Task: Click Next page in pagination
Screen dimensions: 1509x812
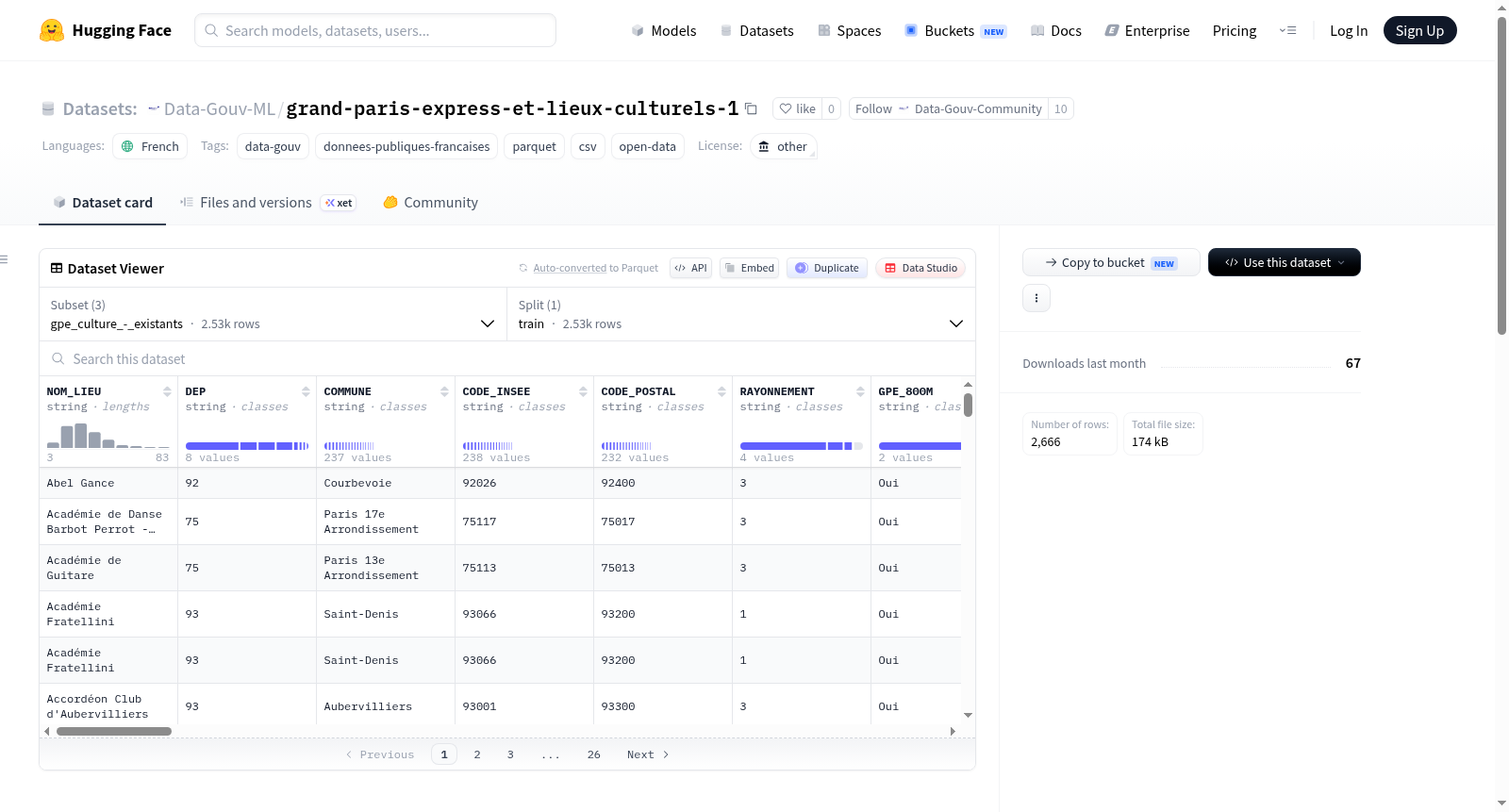Action: (648, 754)
